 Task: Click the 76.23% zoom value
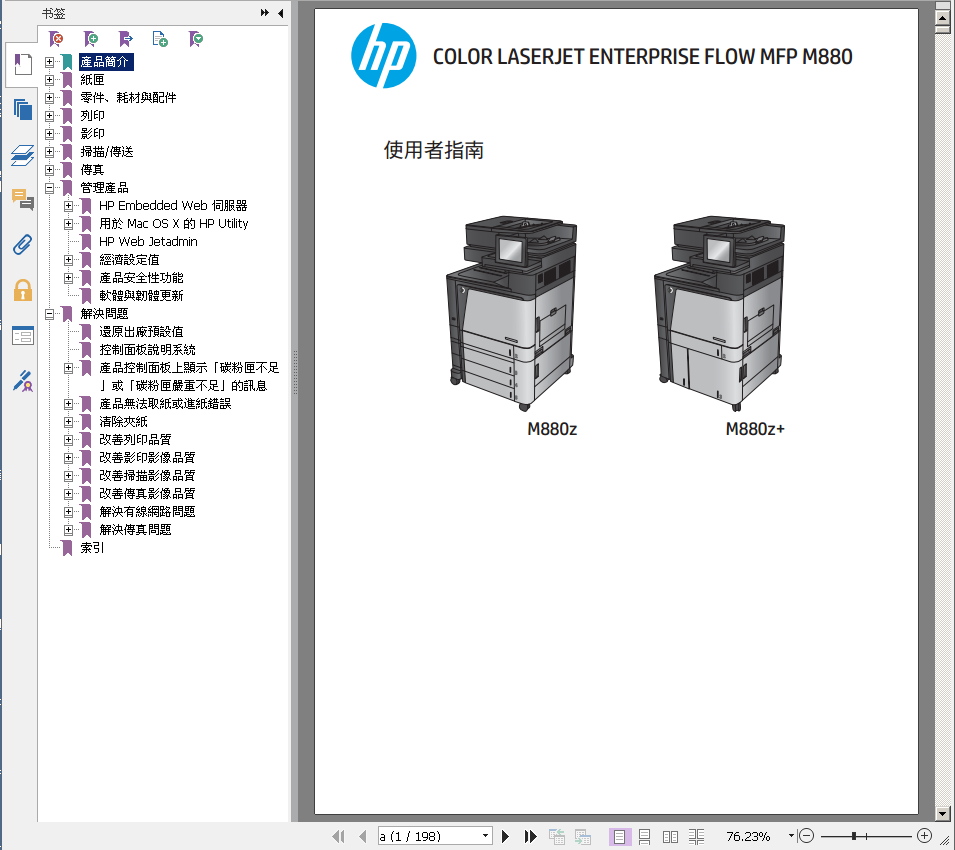(x=748, y=837)
